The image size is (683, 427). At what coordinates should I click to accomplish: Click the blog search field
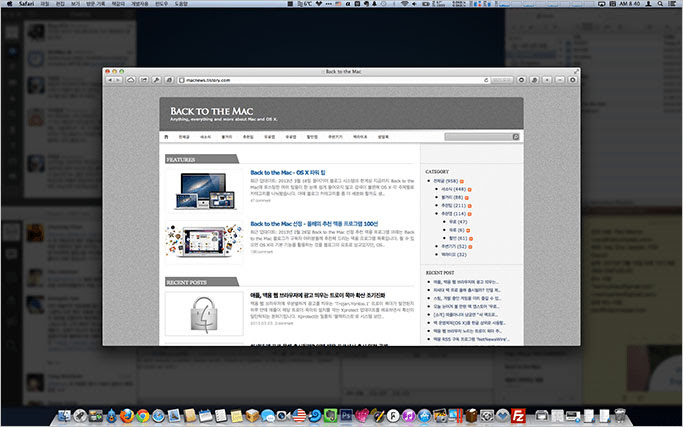478,137
